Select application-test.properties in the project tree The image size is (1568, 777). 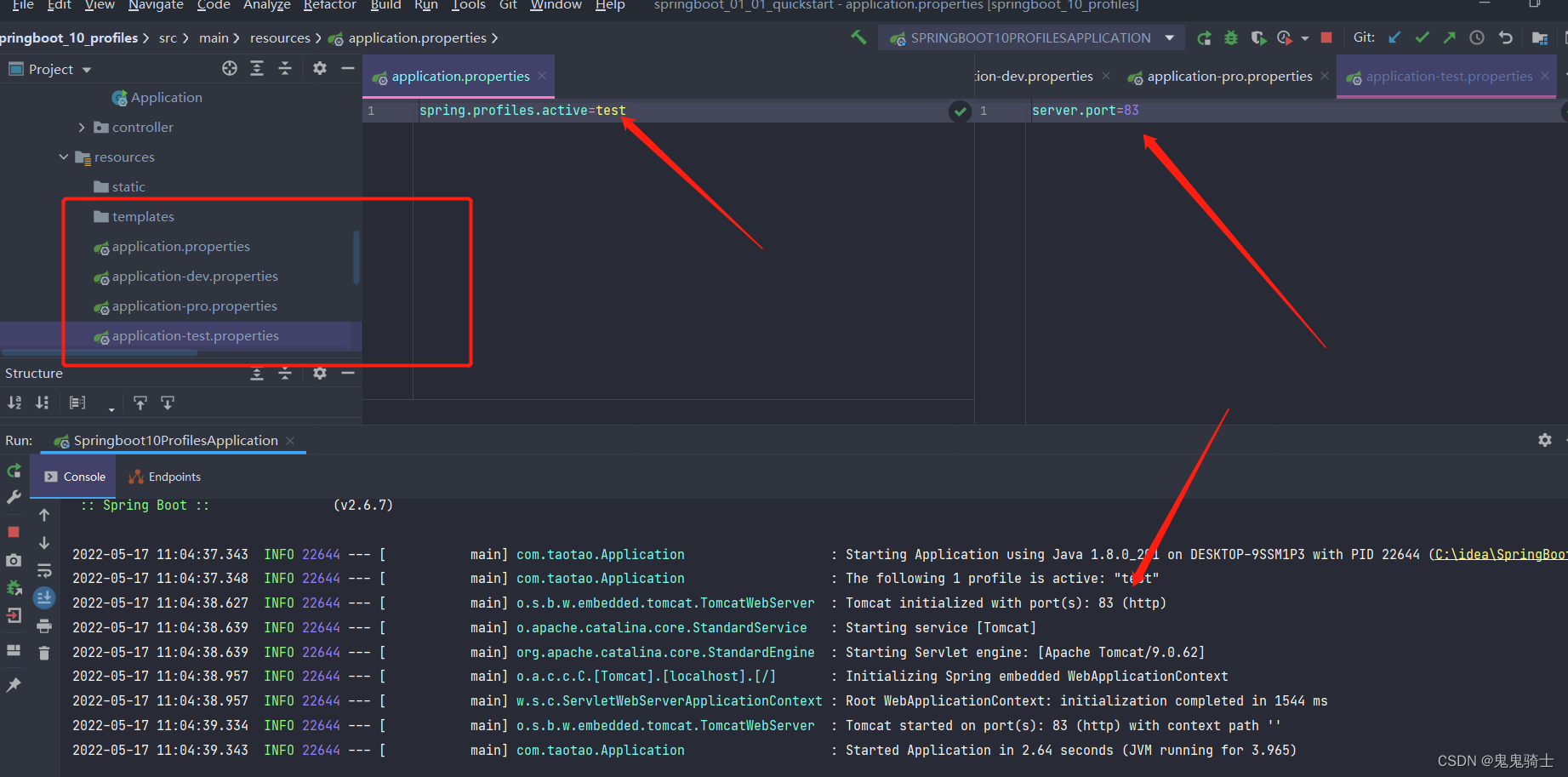186,336
